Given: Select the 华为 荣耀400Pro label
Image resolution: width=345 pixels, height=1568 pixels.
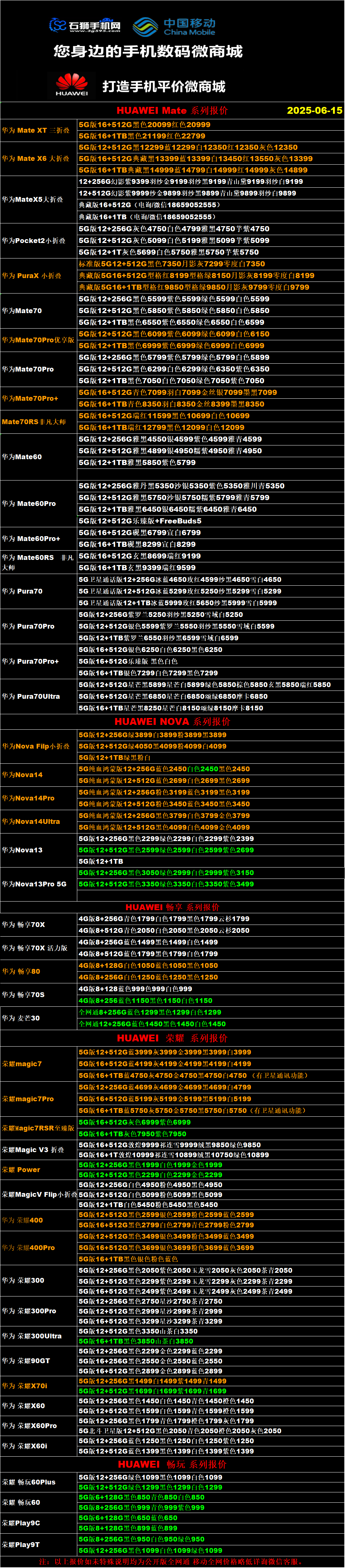Looking at the screenshot, I should (x=28, y=1248).
